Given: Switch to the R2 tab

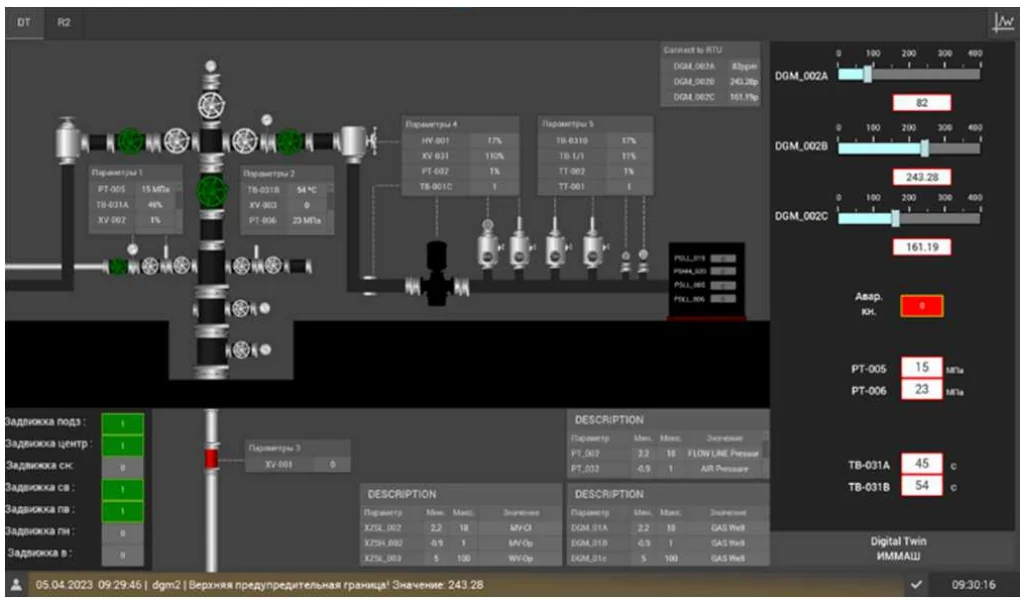Looking at the screenshot, I should [63, 22].
